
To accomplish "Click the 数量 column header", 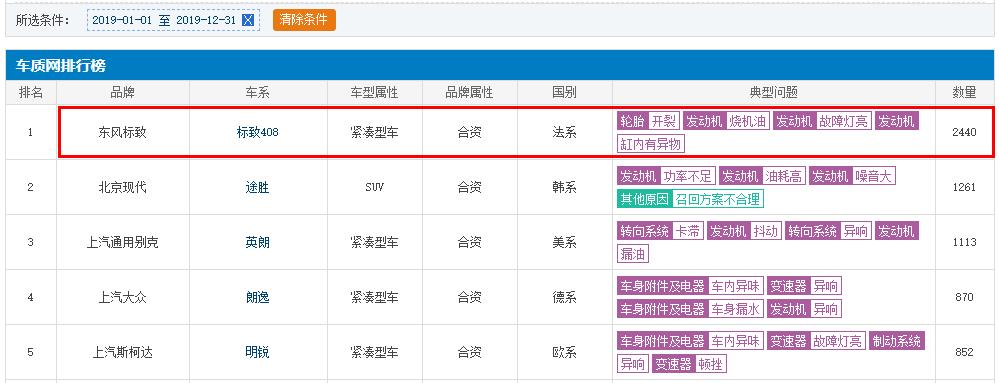I will [964, 92].
